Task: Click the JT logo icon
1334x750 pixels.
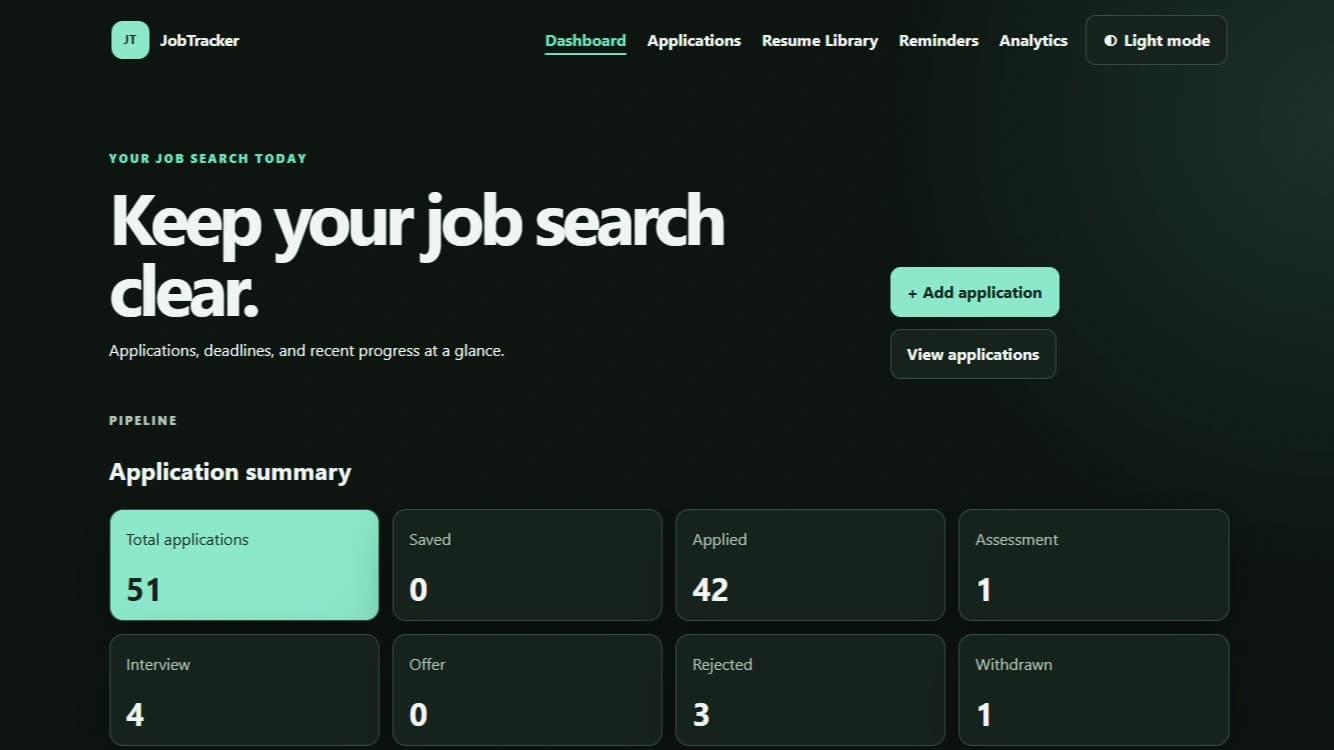Action: 130,40
